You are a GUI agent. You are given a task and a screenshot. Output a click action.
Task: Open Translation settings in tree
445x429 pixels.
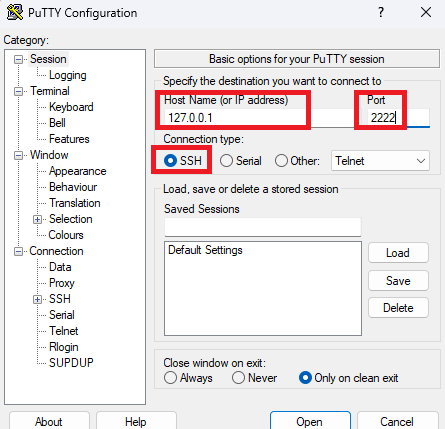point(75,203)
